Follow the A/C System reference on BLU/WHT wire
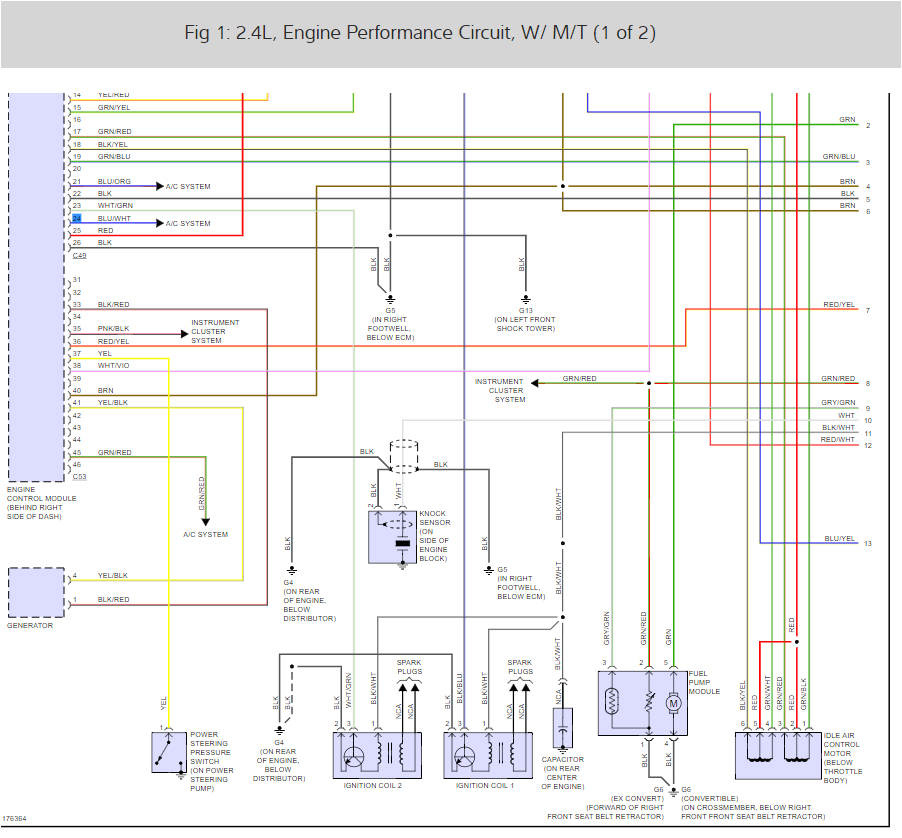 [x=188, y=224]
